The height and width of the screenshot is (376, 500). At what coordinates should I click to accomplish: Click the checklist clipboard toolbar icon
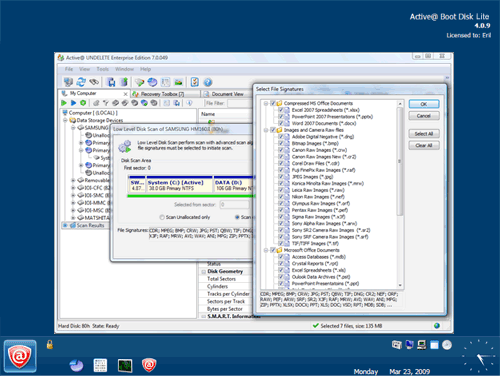(x=195, y=82)
